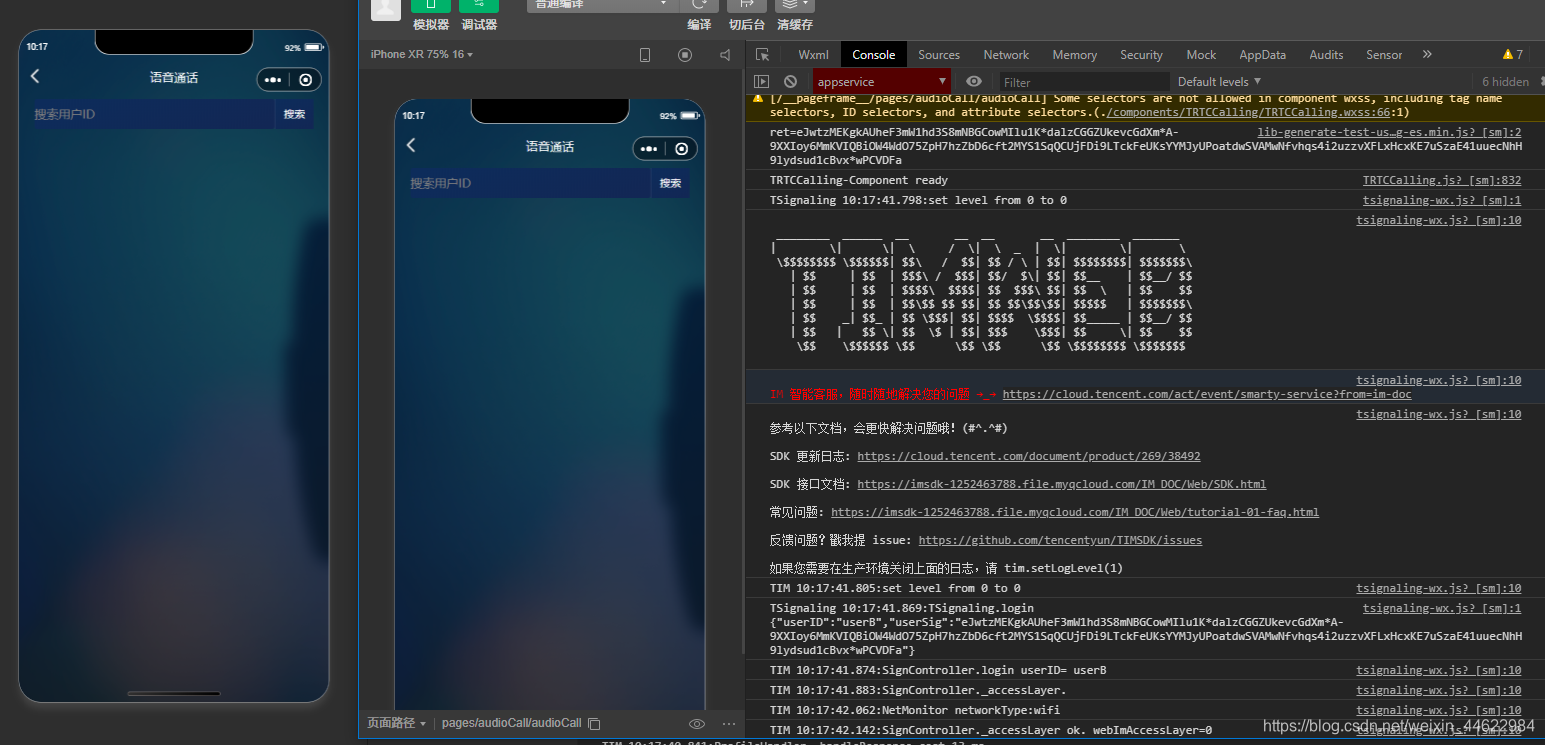Copy the page path with the copy icon
Screen dimensions: 1545x745
pos(594,723)
